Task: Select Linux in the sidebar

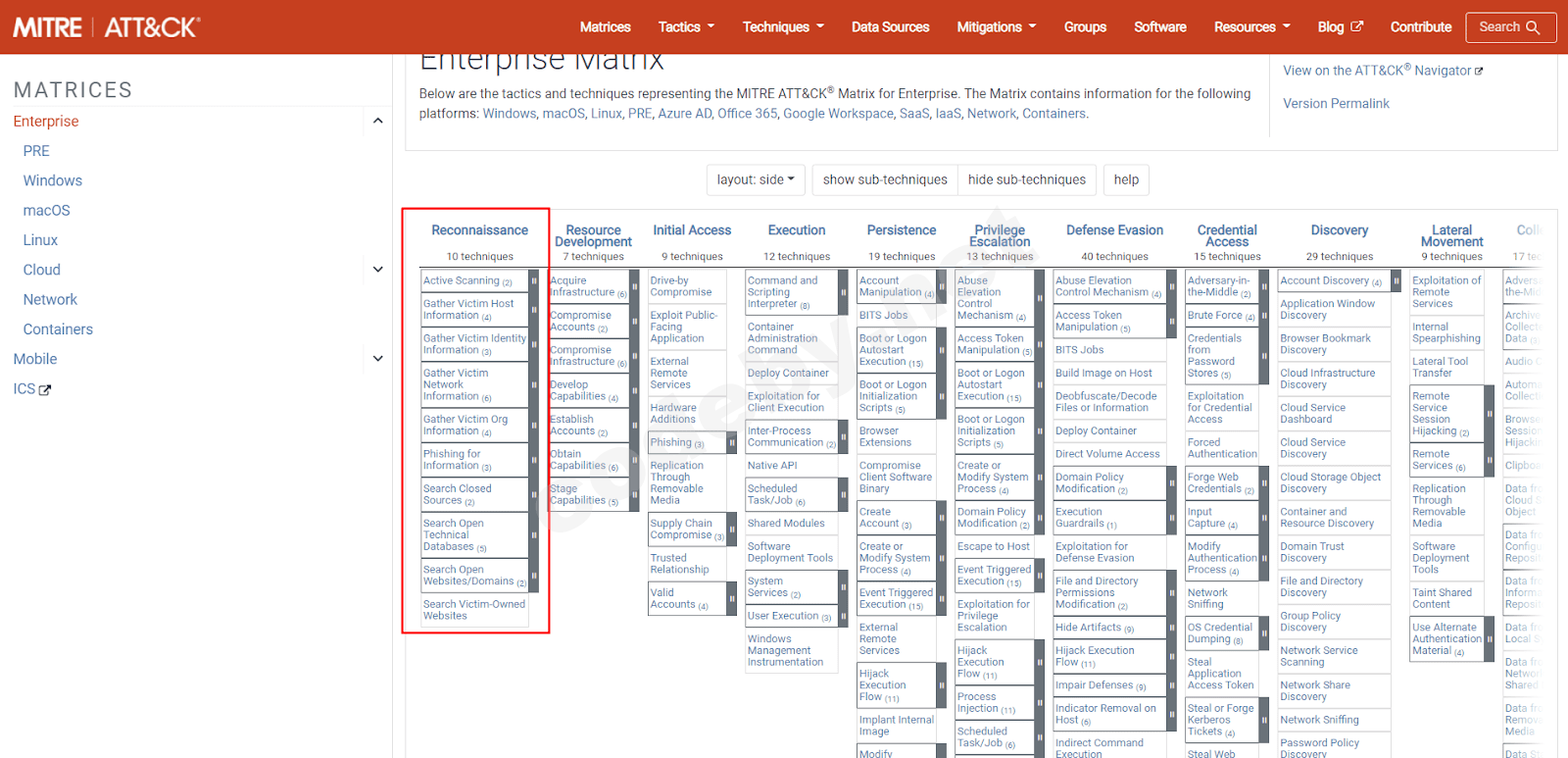Action: point(40,240)
